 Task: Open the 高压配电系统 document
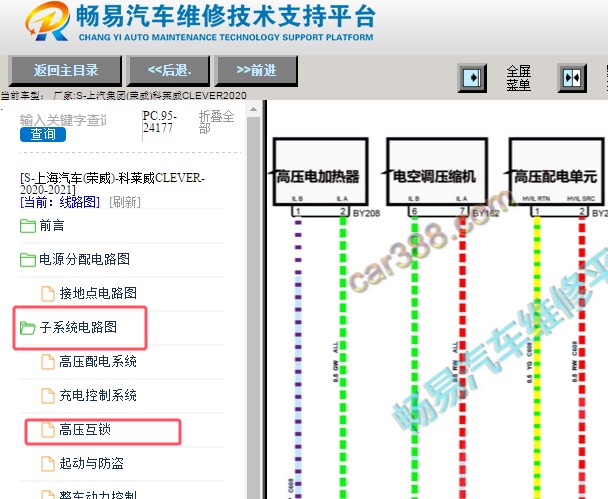(x=98, y=361)
